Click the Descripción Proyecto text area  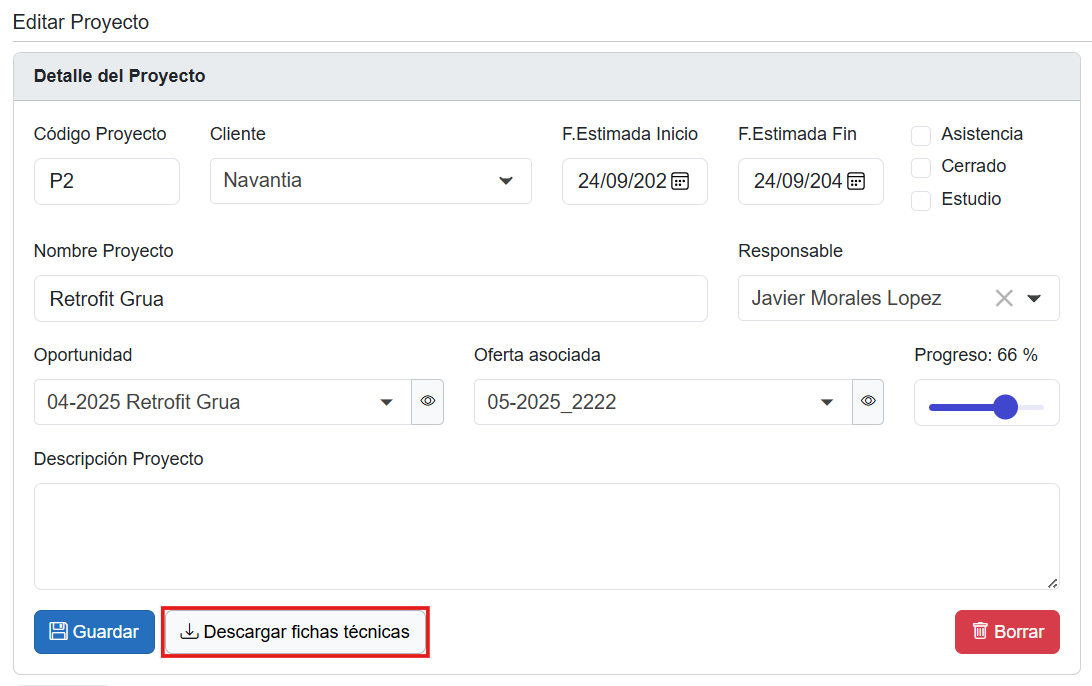coord(546,536)
